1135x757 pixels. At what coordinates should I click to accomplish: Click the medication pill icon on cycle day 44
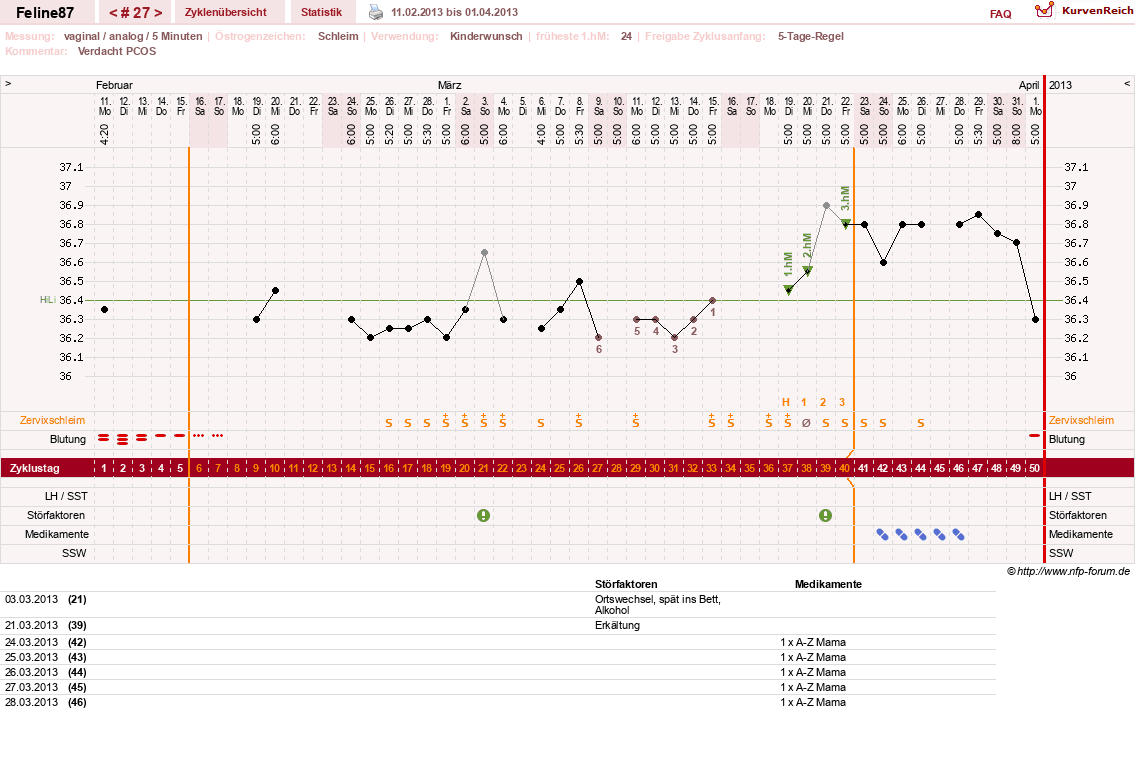click(x=920, y=535)
